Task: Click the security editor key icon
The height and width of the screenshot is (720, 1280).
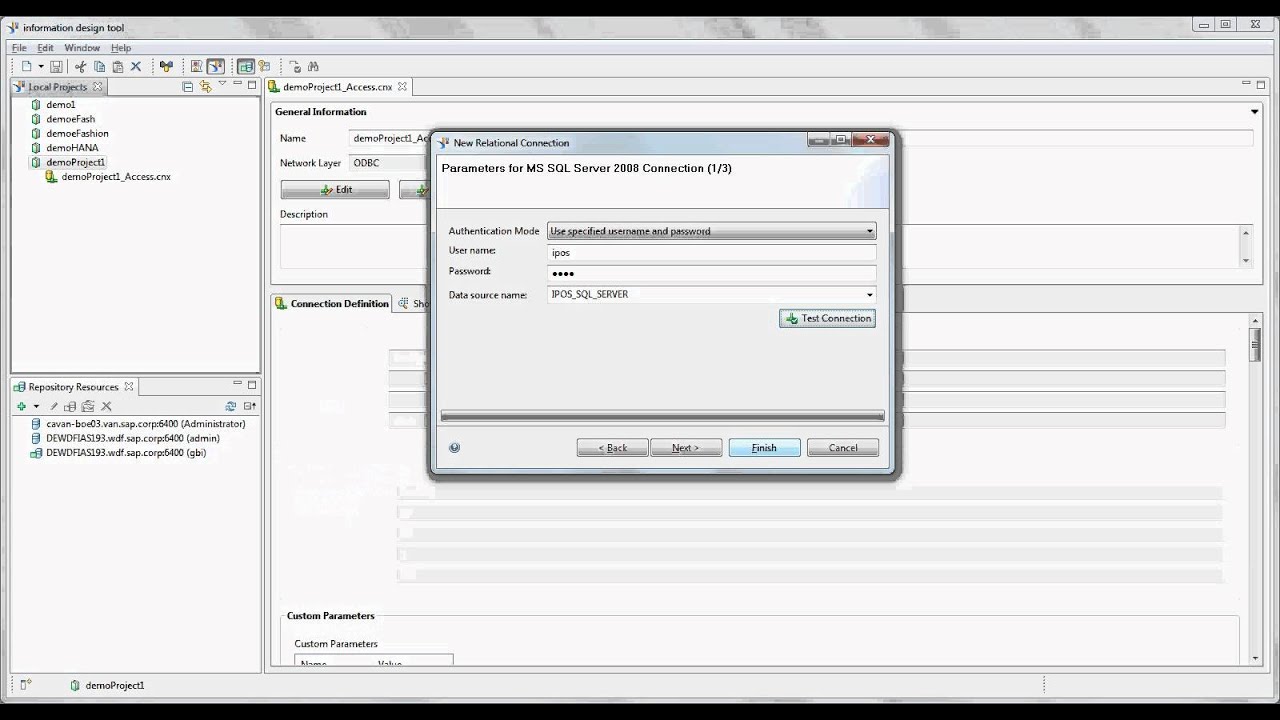Action: pos(264,67)
